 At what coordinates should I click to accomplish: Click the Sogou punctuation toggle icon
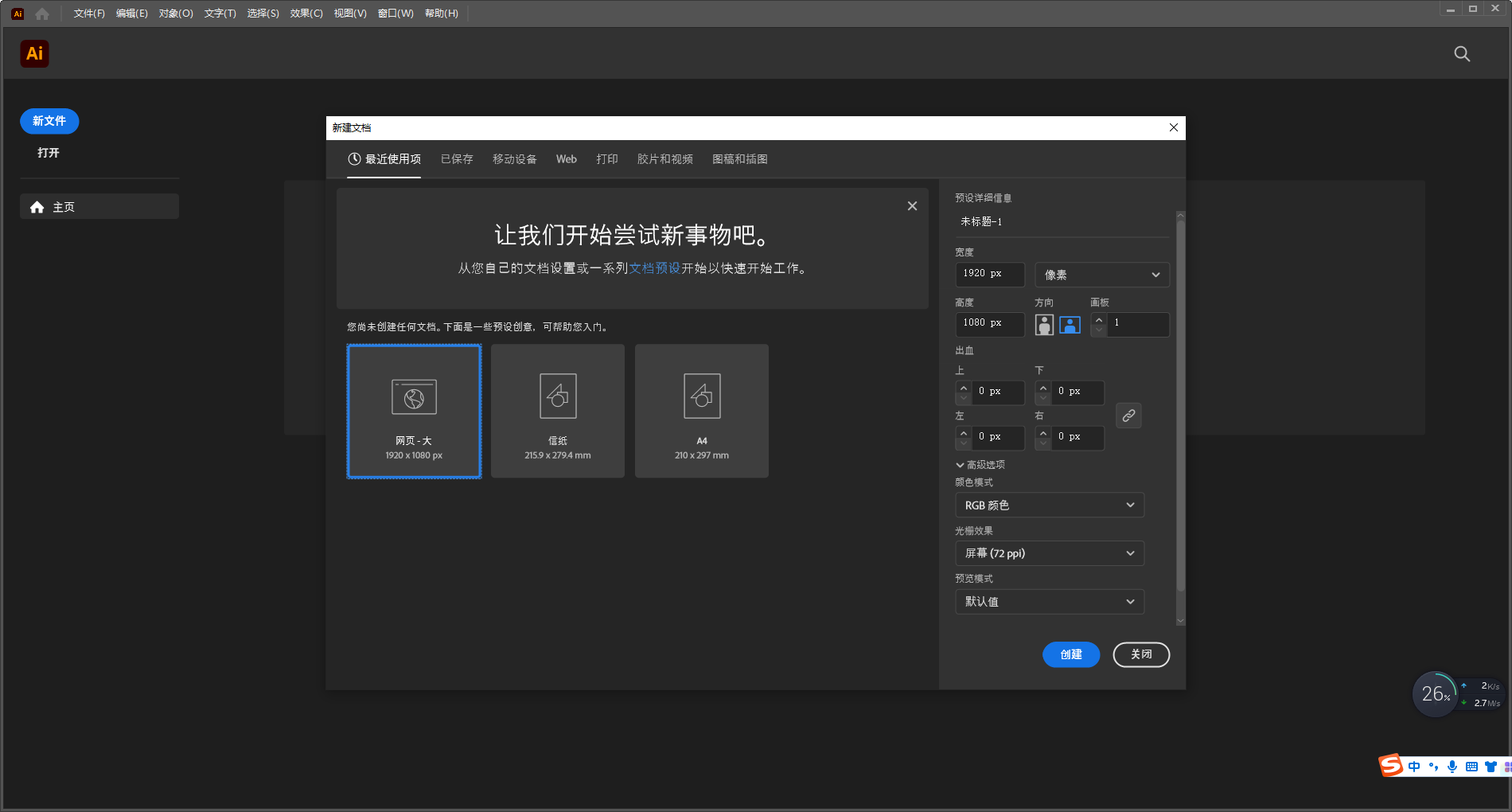click(x=1433, y=767)
